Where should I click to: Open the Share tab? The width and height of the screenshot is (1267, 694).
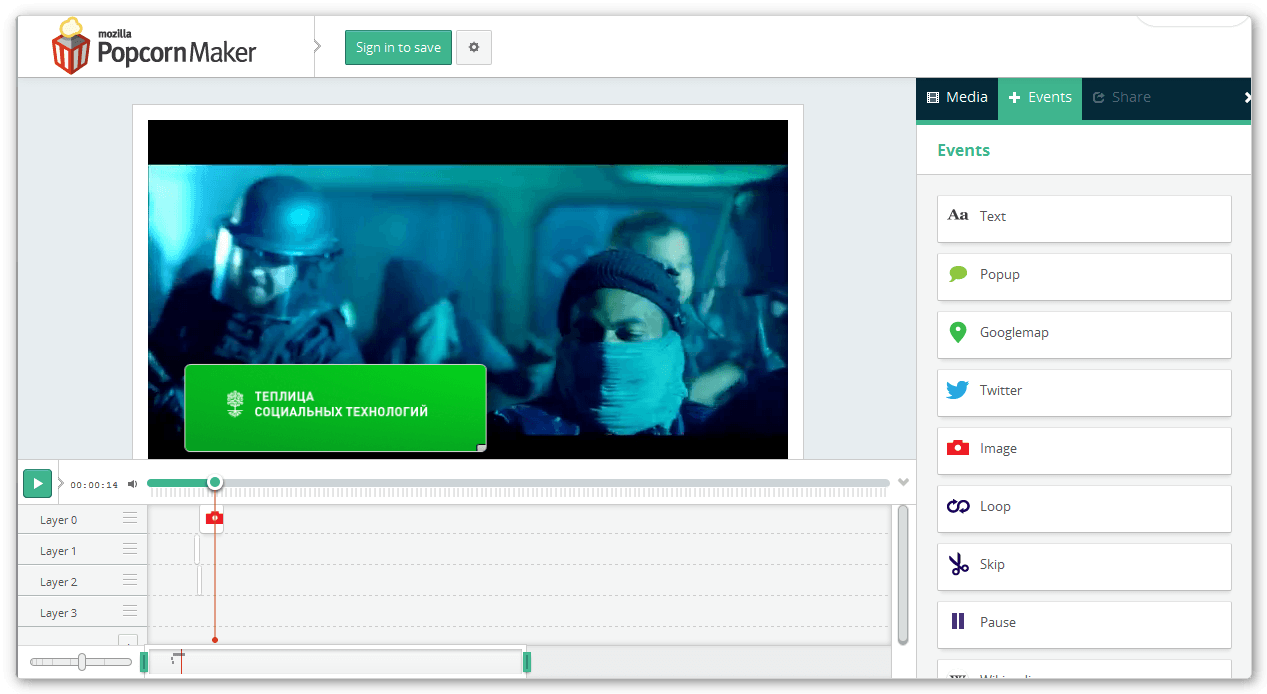(1122, 98)
